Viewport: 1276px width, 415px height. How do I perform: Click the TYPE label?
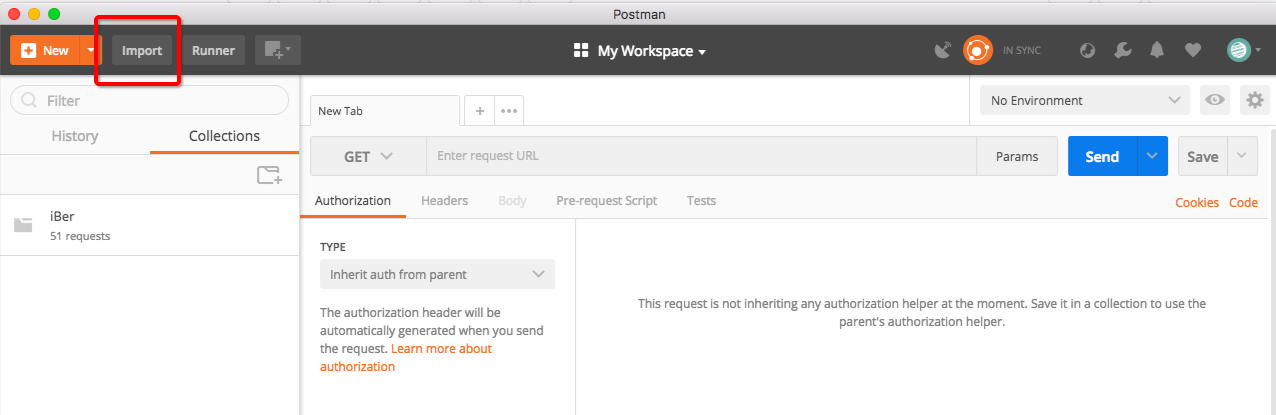pos(333,245)
